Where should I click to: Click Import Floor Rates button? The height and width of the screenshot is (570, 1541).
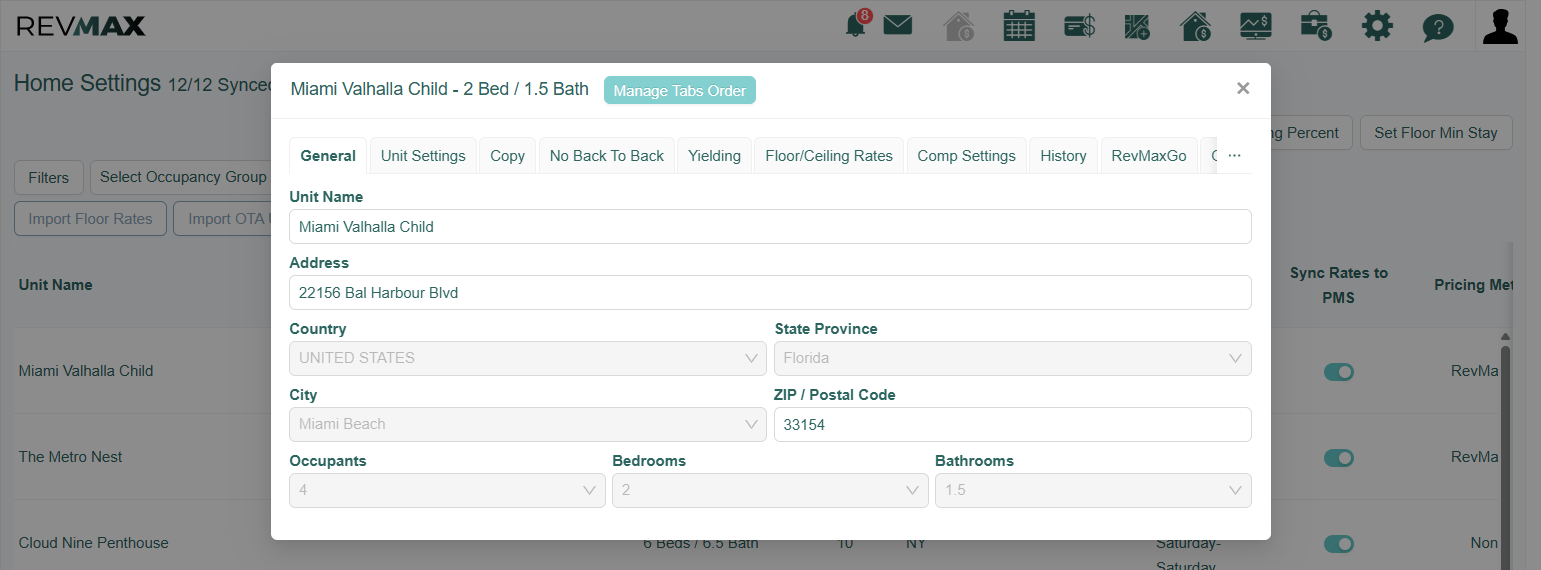(90, 219)
